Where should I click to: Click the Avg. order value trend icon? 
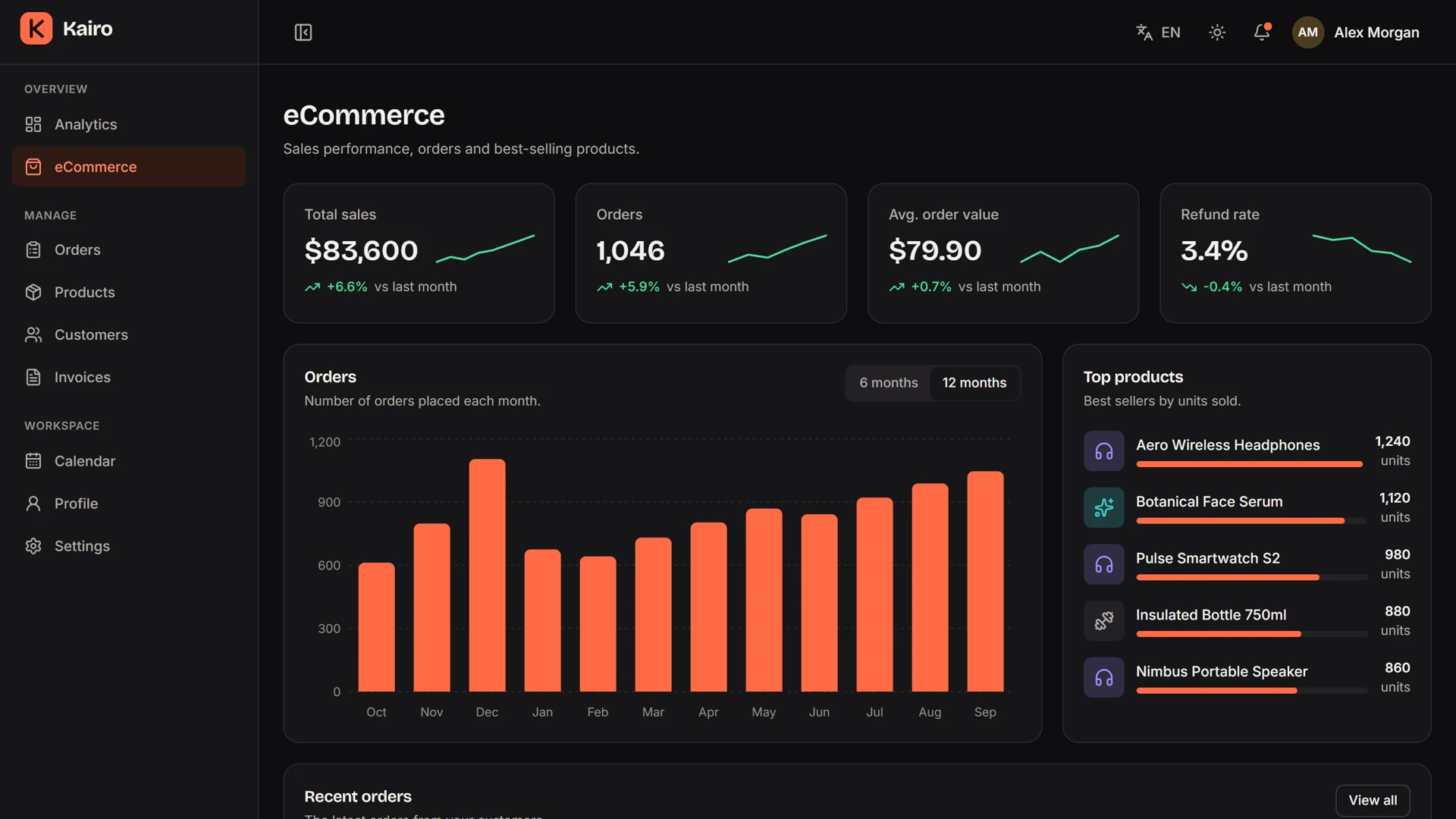pos(897,287)
